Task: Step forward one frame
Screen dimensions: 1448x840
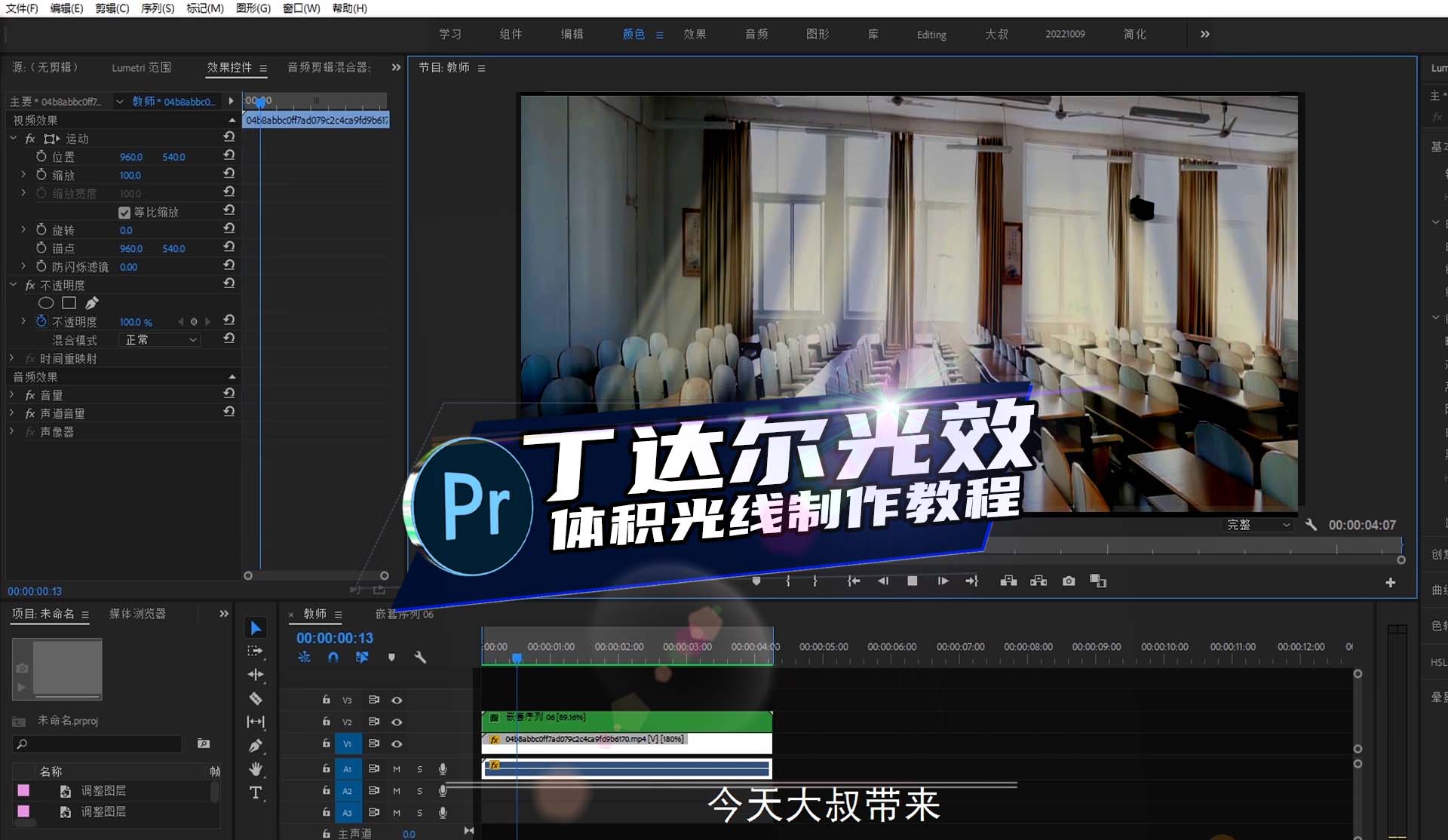Action: click(943, 581)
